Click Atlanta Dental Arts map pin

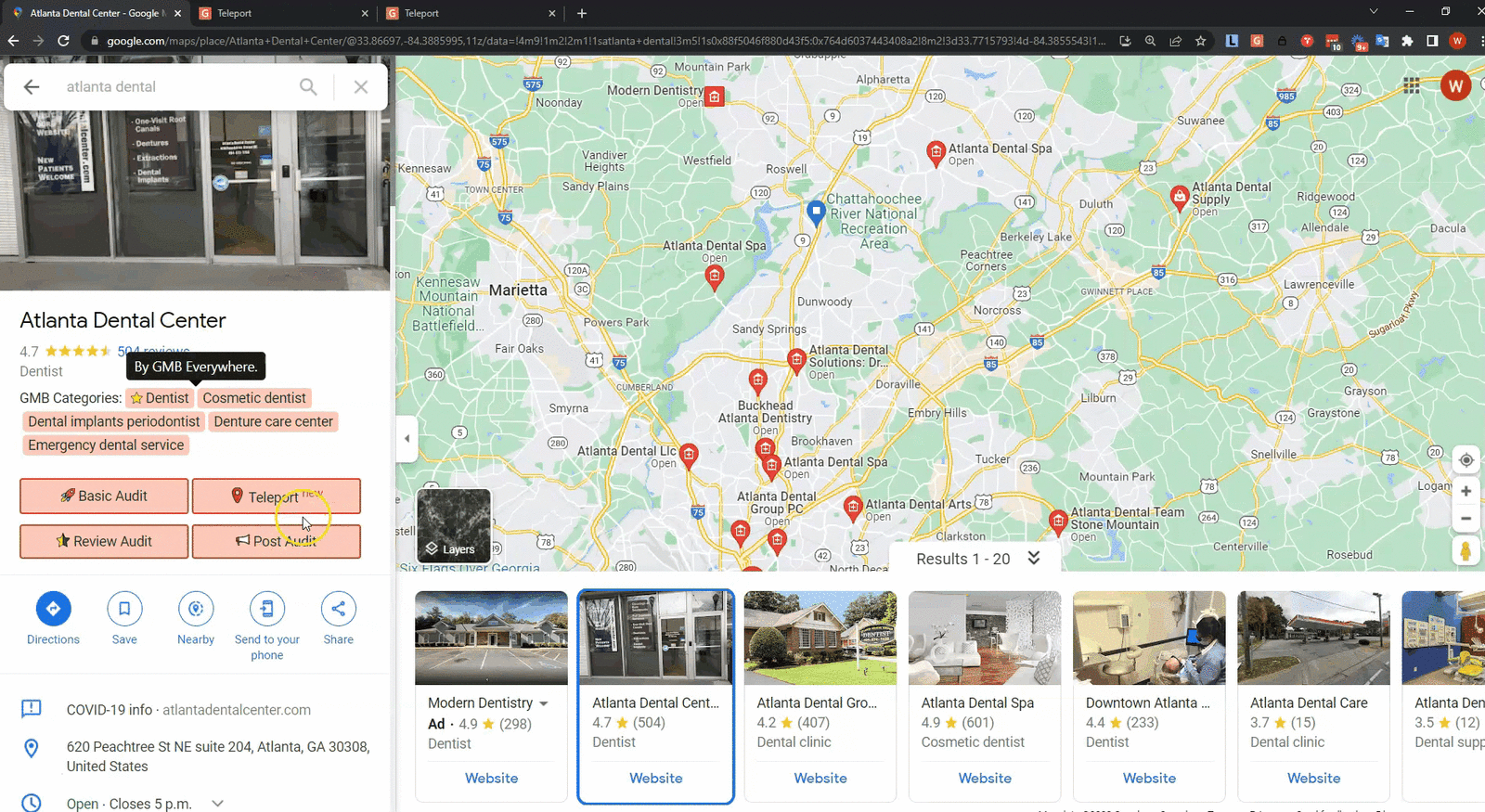click(853, 507)
